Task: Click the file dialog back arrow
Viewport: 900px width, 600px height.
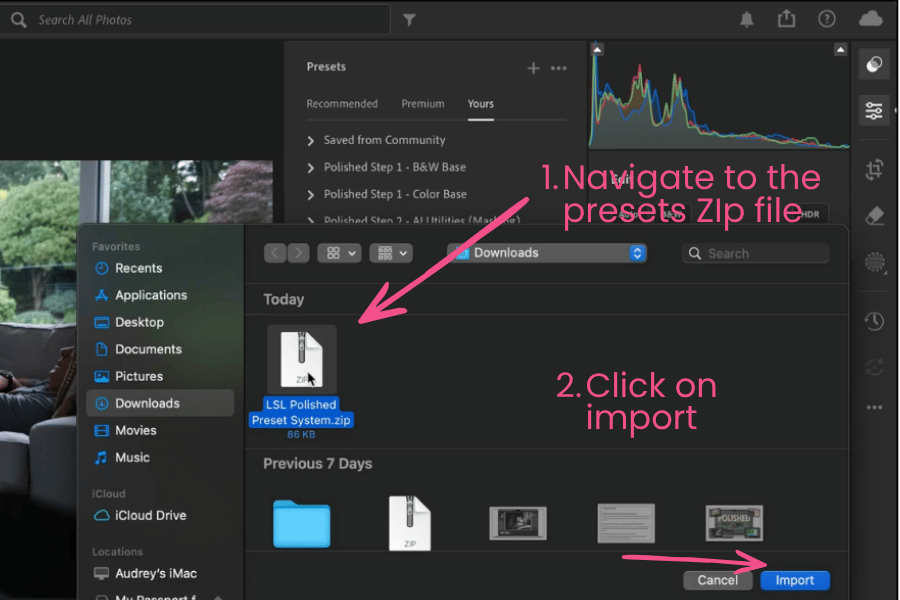Action: click(x=276, y=253)
